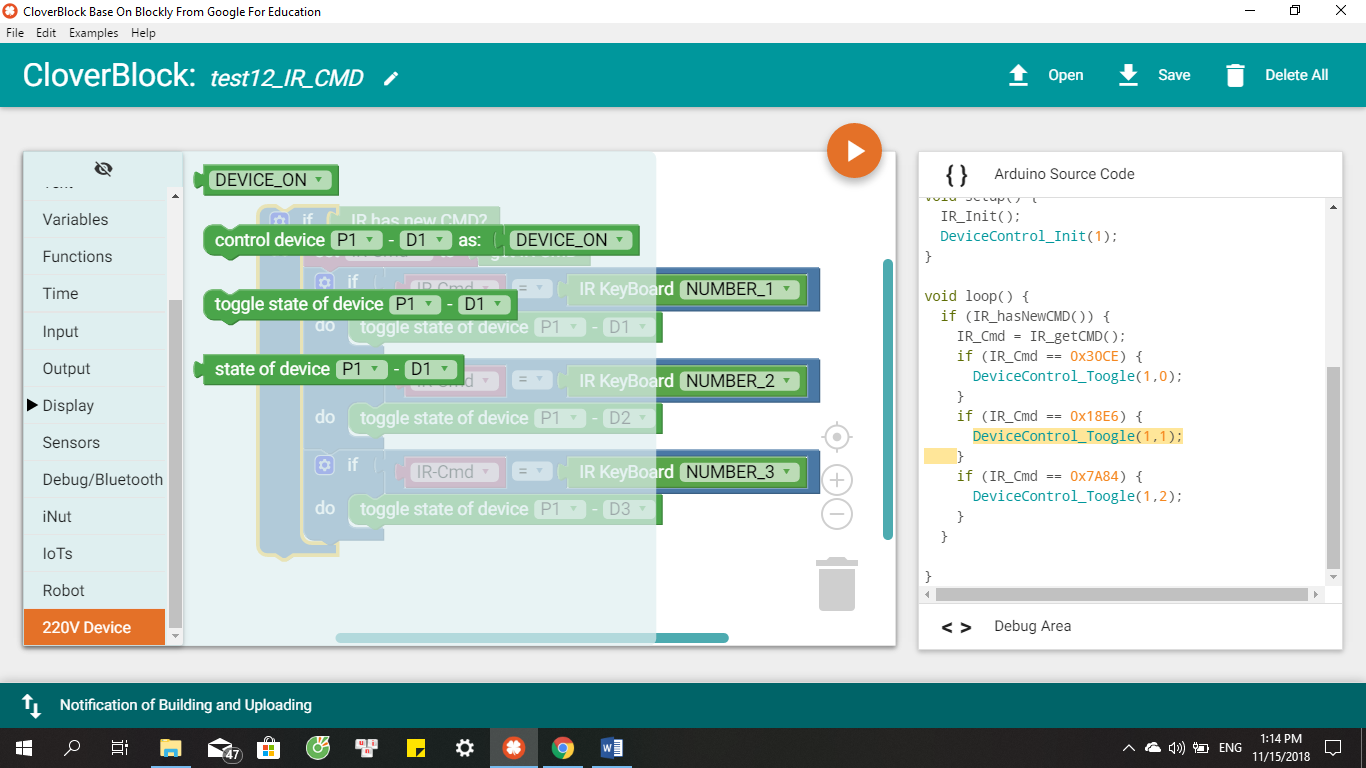Open the Windows Start menu
This screenshot has width=1366, height=768.
click(24, 748)
